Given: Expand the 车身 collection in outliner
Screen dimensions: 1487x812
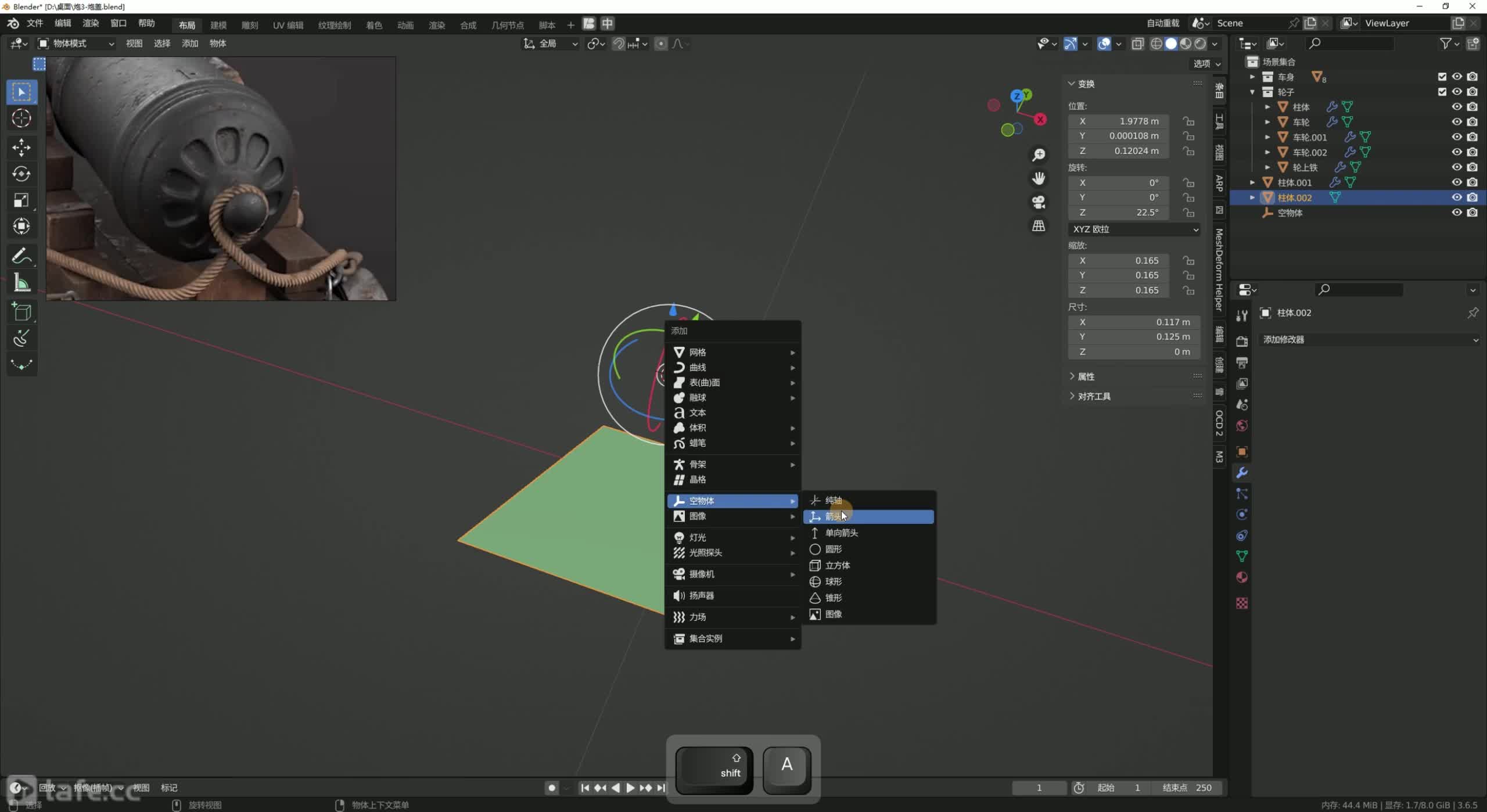Looking at the screenshot, I should [x=1252, y=77].
